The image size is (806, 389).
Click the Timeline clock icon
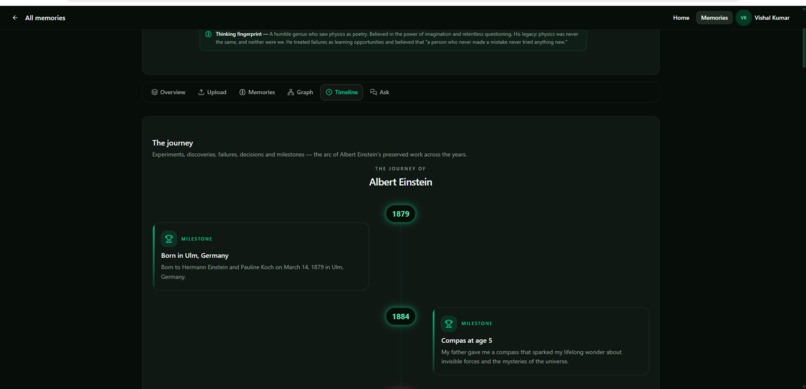[x=329, y=92]
